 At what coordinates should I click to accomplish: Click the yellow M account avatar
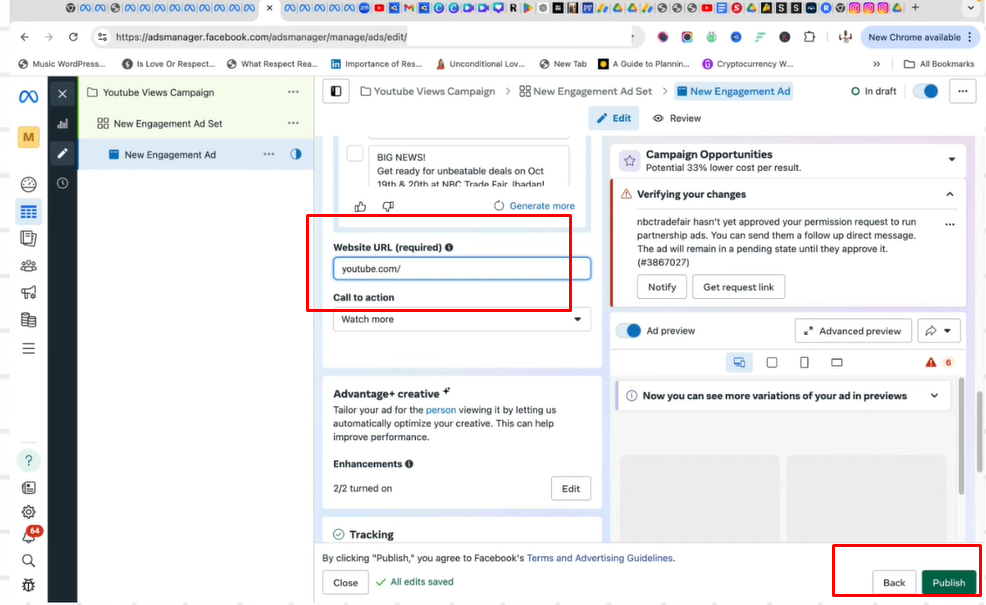[x=28, y=137]
